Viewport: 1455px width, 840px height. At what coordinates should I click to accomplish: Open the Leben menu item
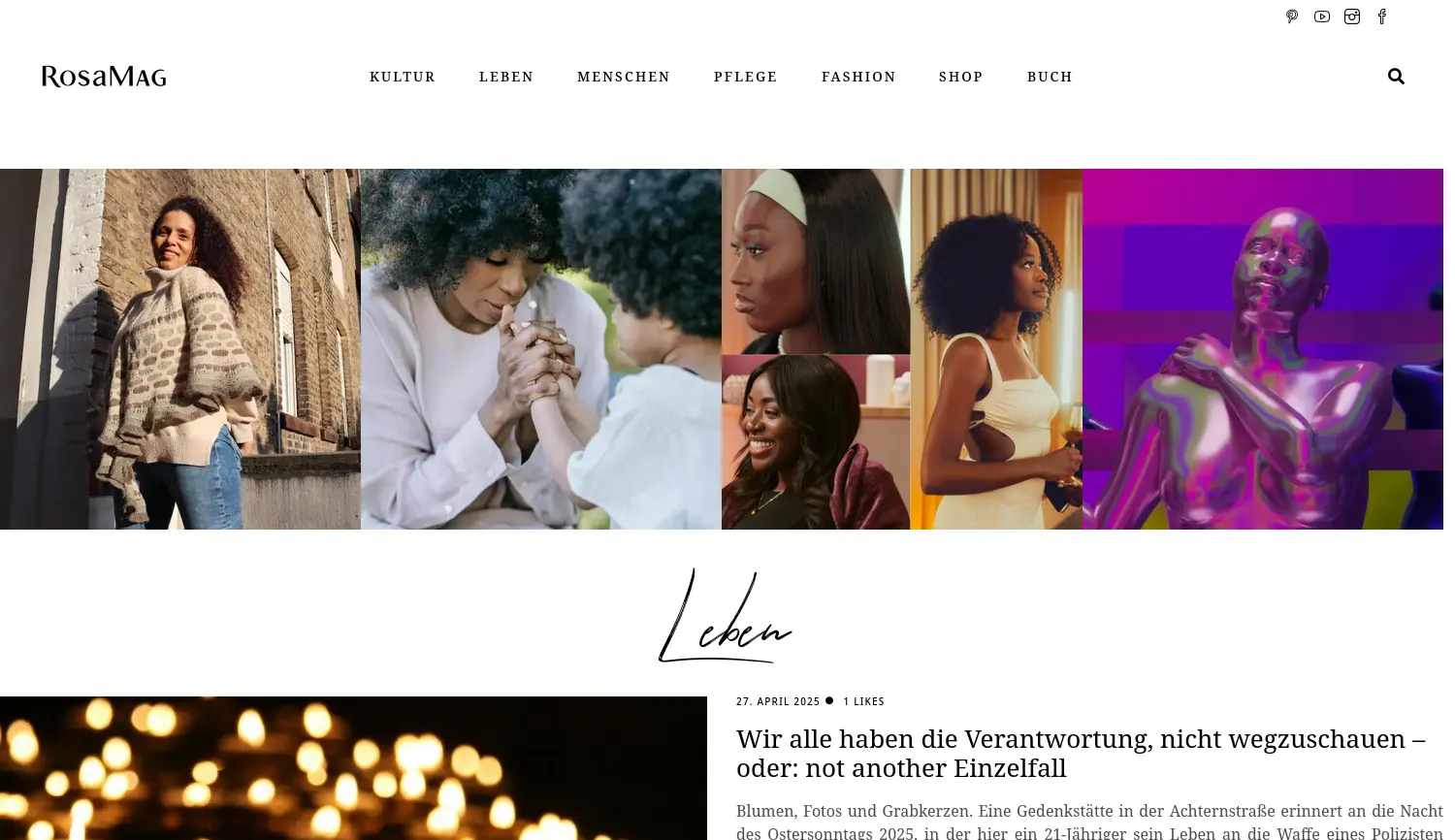[506, 77]
